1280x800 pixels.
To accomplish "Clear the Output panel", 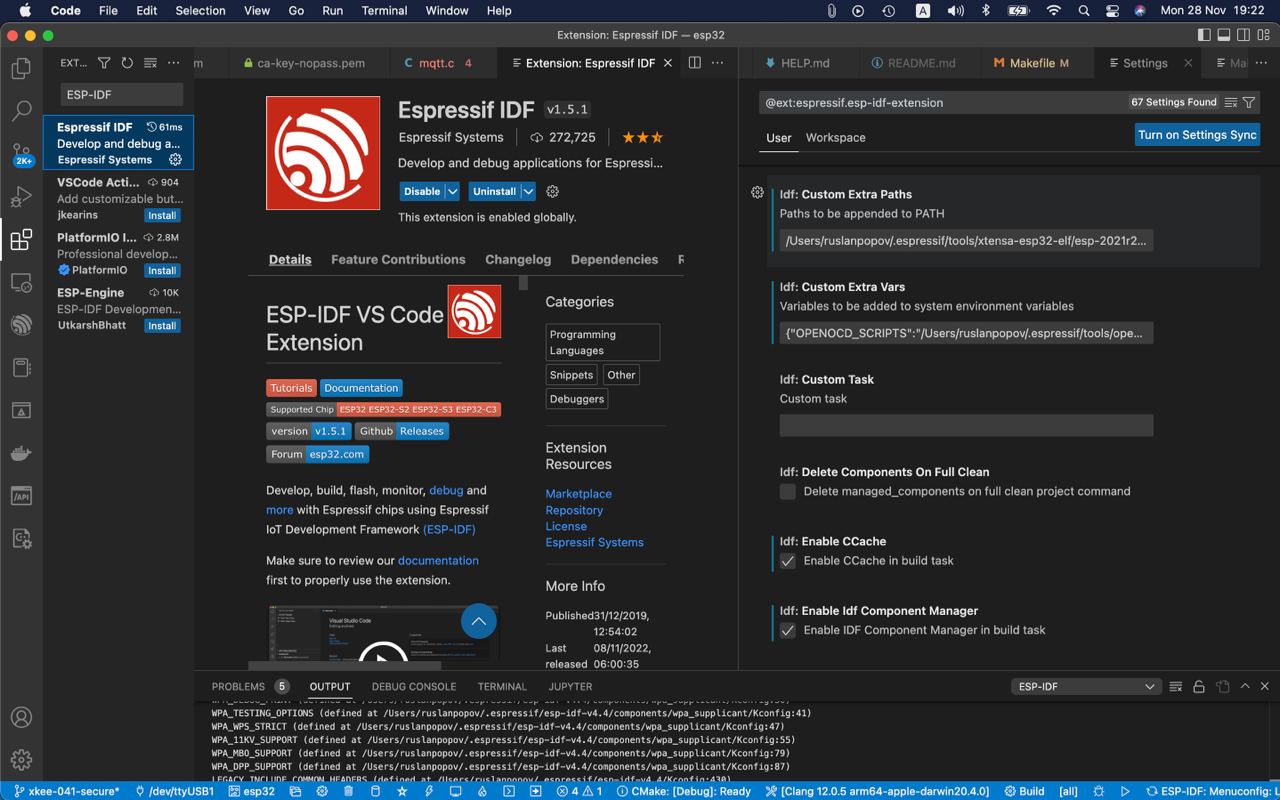I will click(1176, 686).
